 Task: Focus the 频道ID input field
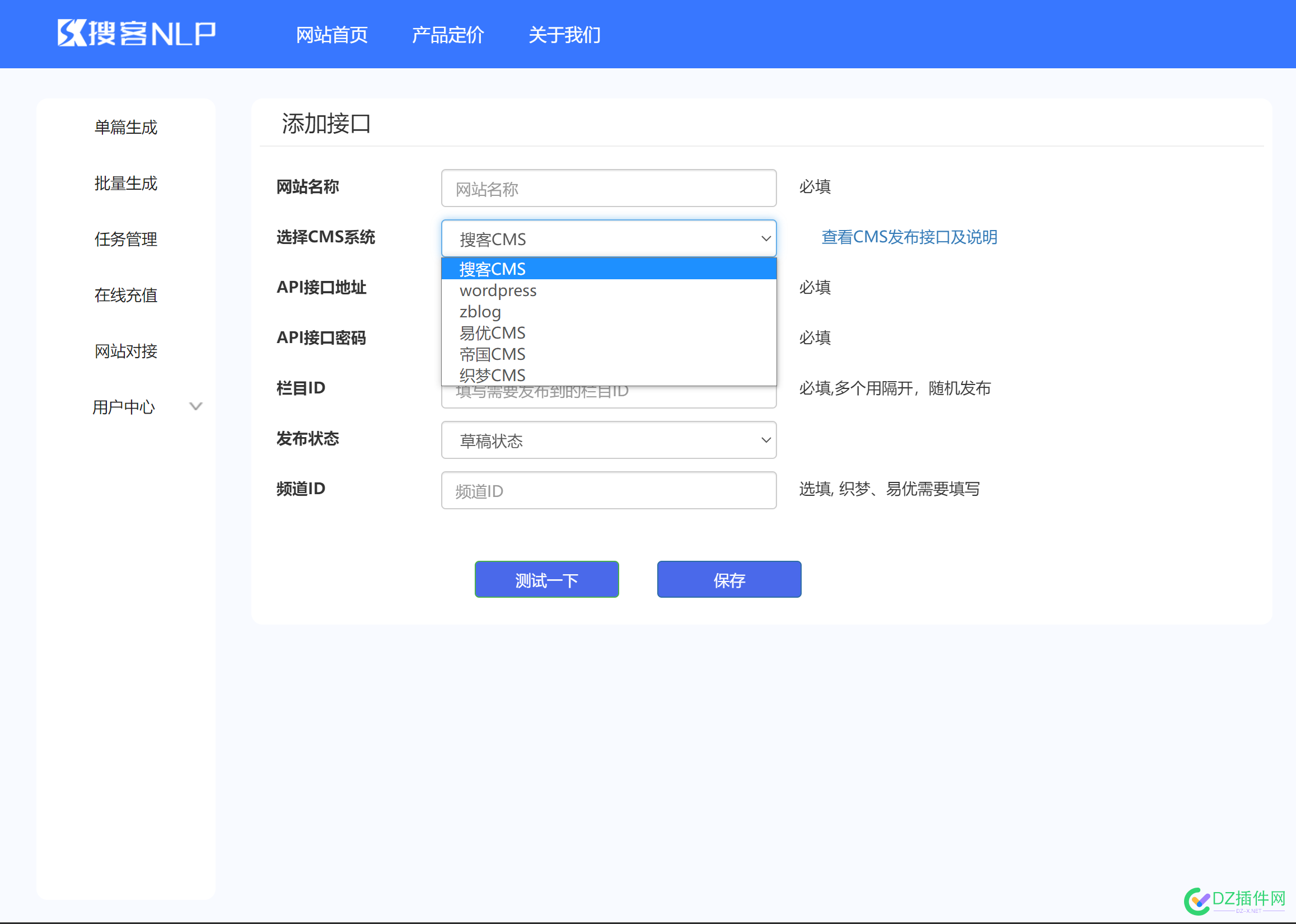(x=609, y=490)
